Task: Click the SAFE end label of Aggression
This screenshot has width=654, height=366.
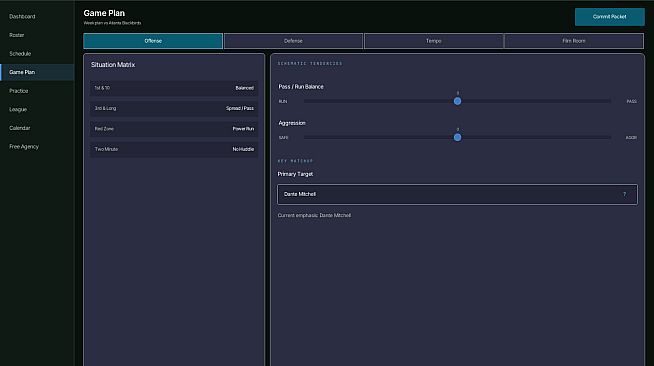Action: 283,138
